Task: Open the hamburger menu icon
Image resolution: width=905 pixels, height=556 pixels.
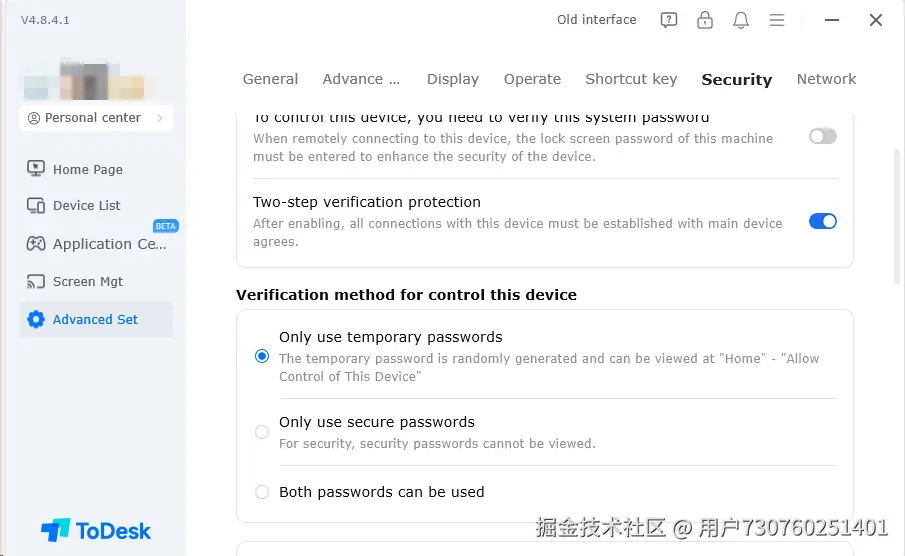Action: click(x=776, y=20)
